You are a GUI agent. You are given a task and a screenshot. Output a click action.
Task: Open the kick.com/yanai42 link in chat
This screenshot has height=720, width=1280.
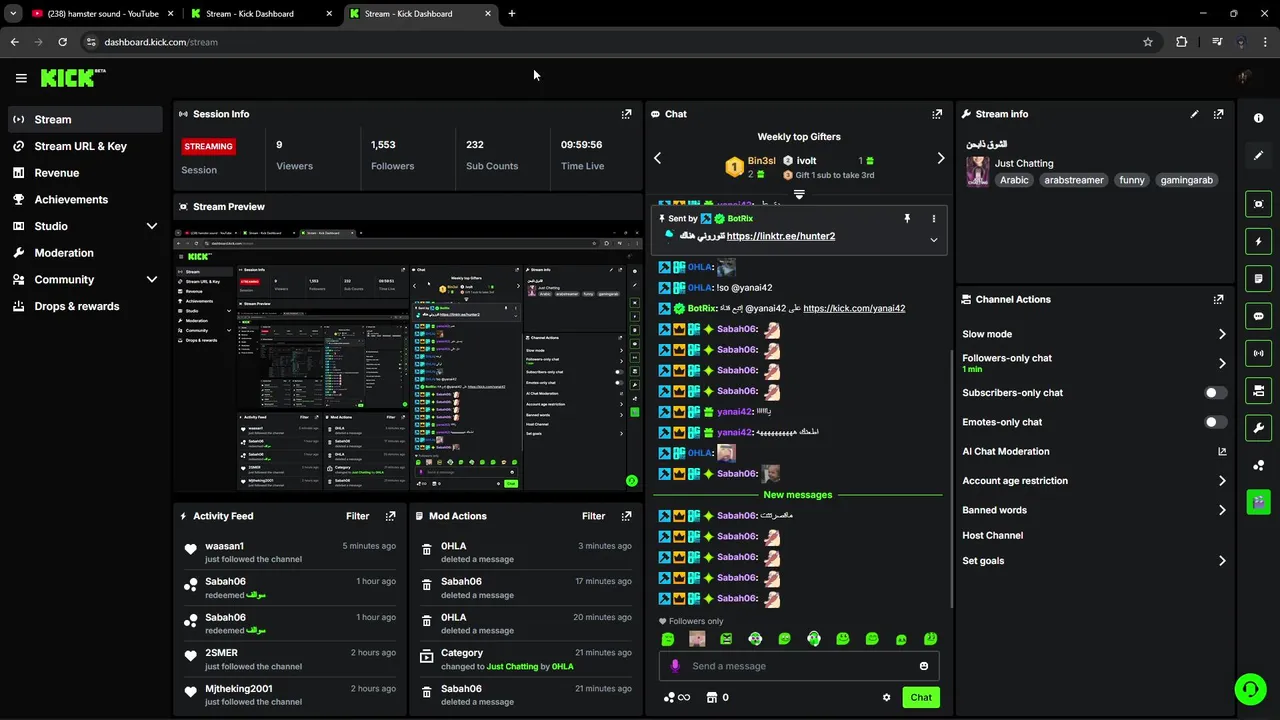[854, 308]
